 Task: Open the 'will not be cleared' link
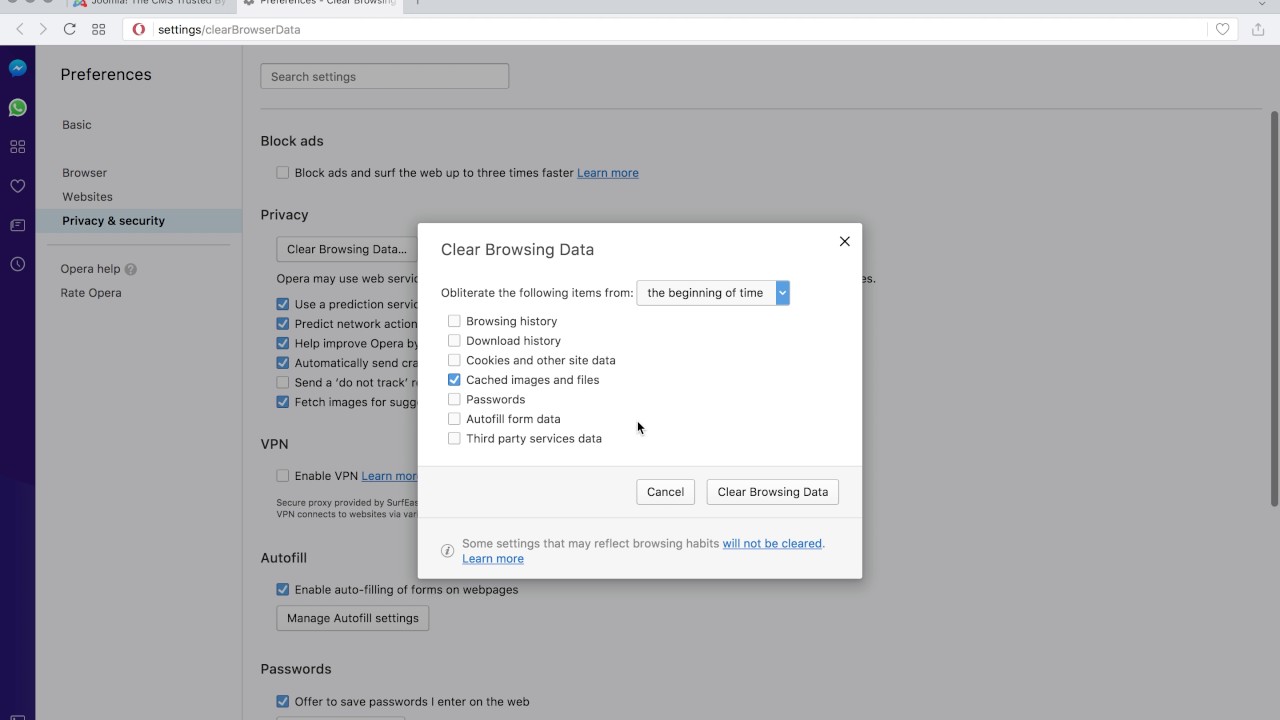(772, 544)
